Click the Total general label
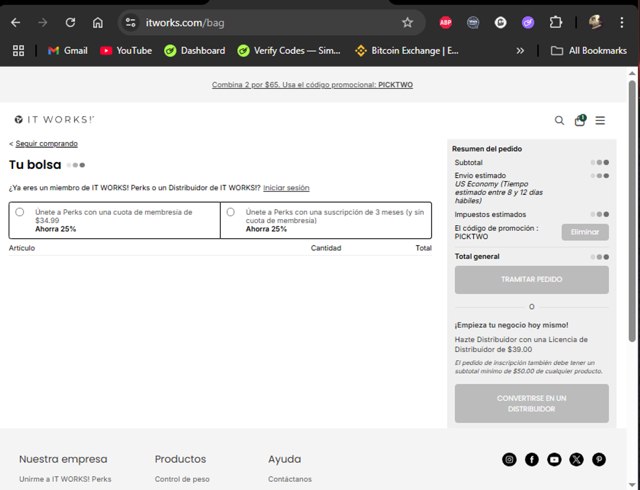640x490 pixels. [x=477, y=256]
